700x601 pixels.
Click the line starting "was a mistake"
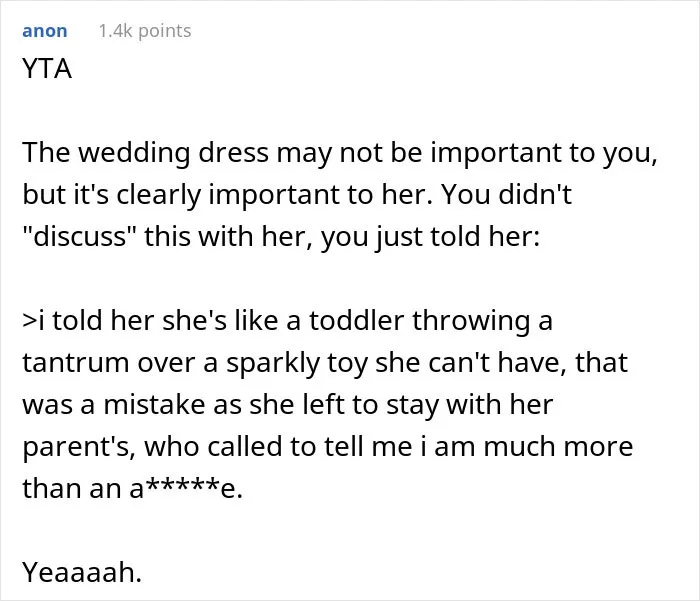click(x=288, y=405)
